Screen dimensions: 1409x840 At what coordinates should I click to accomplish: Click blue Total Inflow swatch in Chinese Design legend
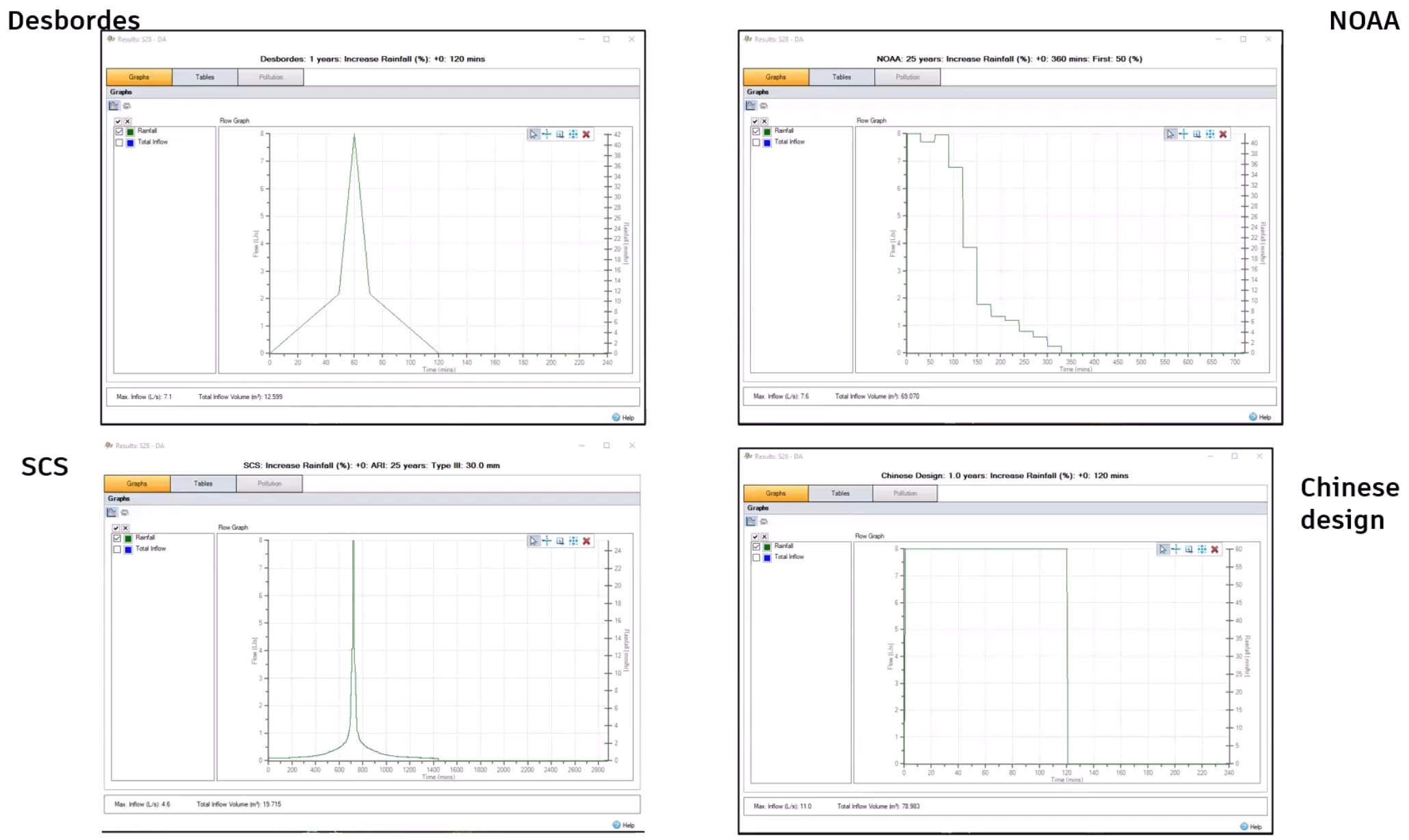[767, 557]
